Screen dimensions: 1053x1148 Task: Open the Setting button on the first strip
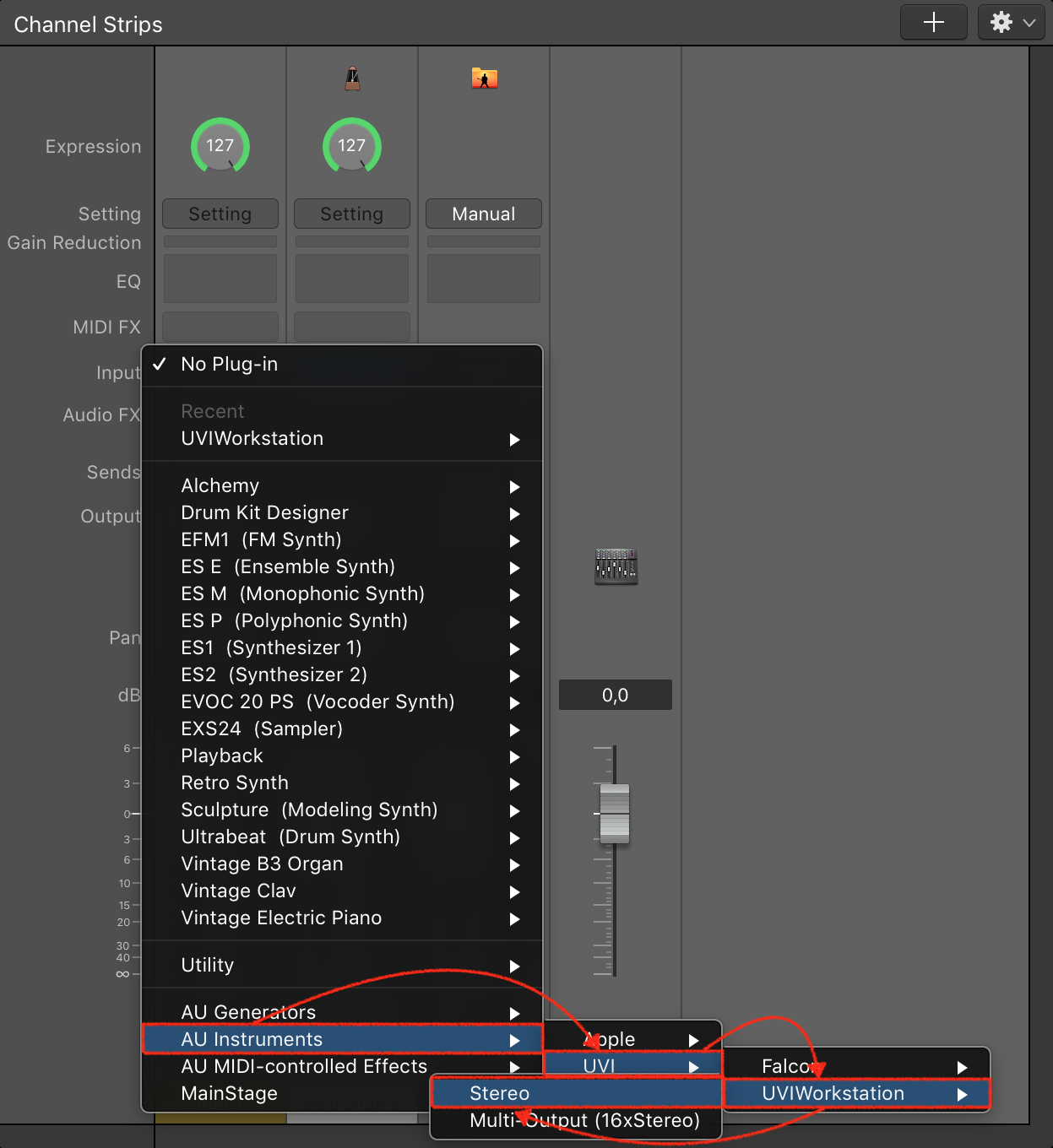(x=220, y=214)
